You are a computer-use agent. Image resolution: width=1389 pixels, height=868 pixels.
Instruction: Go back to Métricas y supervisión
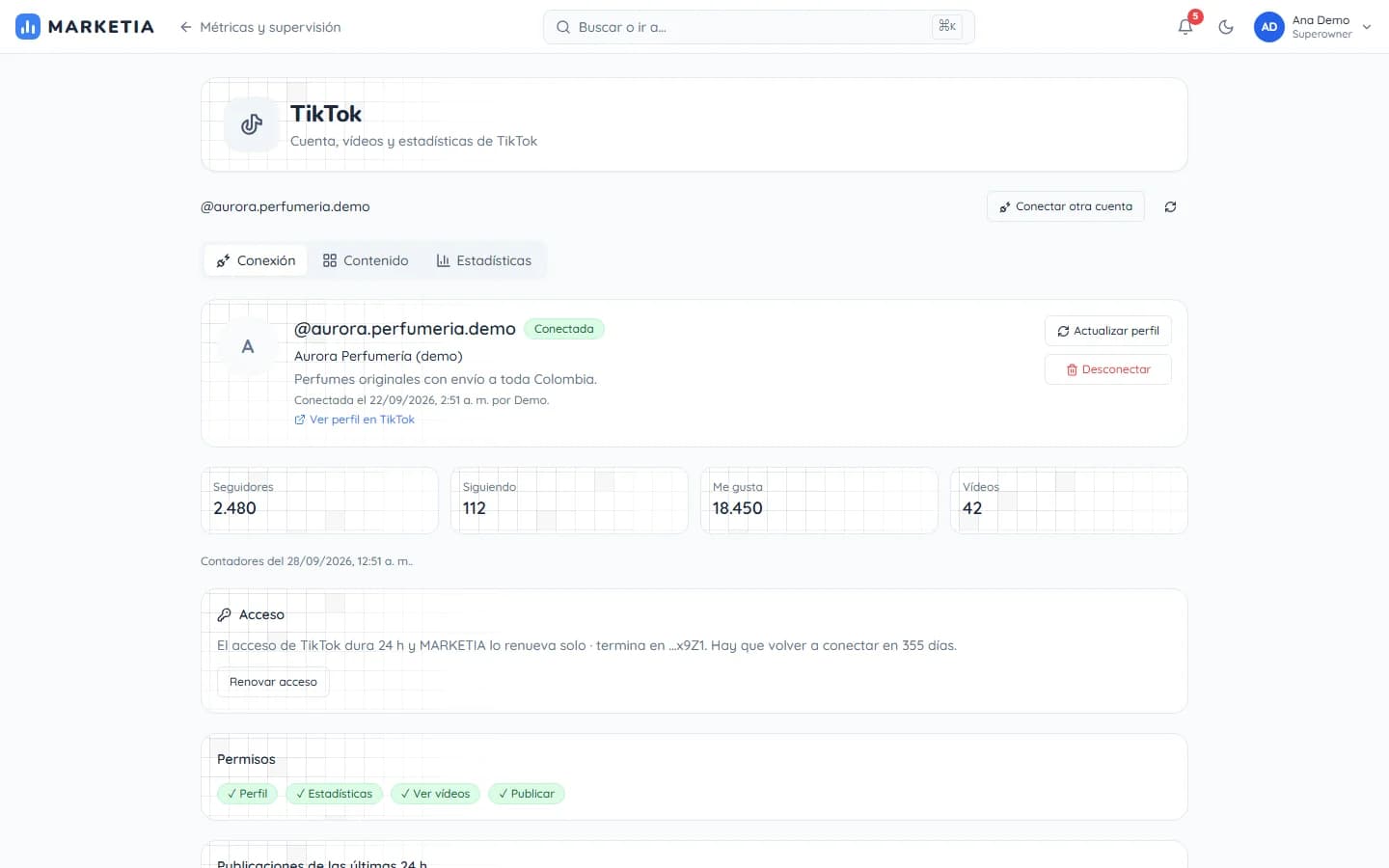click(260, 27)
